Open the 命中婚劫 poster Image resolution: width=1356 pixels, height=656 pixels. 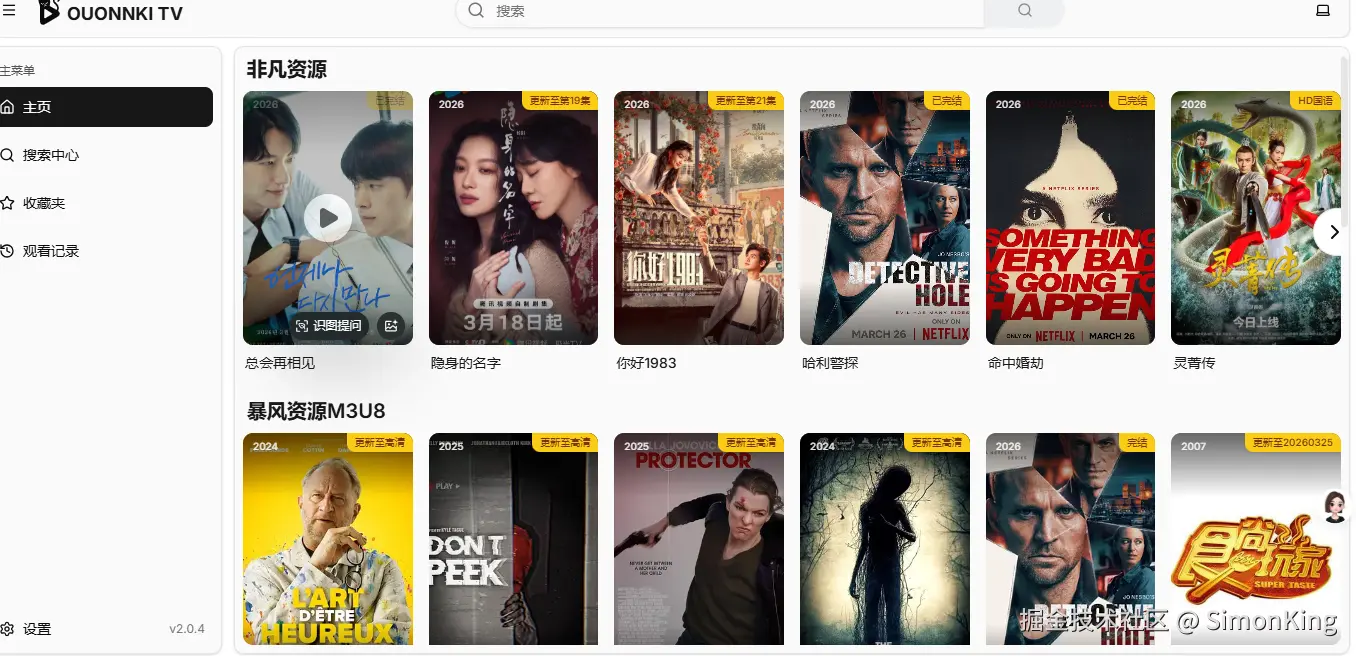pos(1070,218)
